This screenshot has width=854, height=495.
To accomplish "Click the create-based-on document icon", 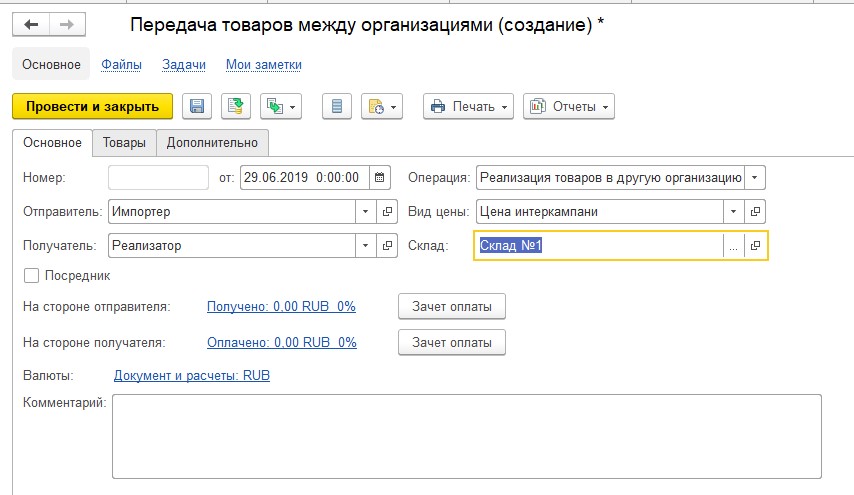I will pos(281,106).
